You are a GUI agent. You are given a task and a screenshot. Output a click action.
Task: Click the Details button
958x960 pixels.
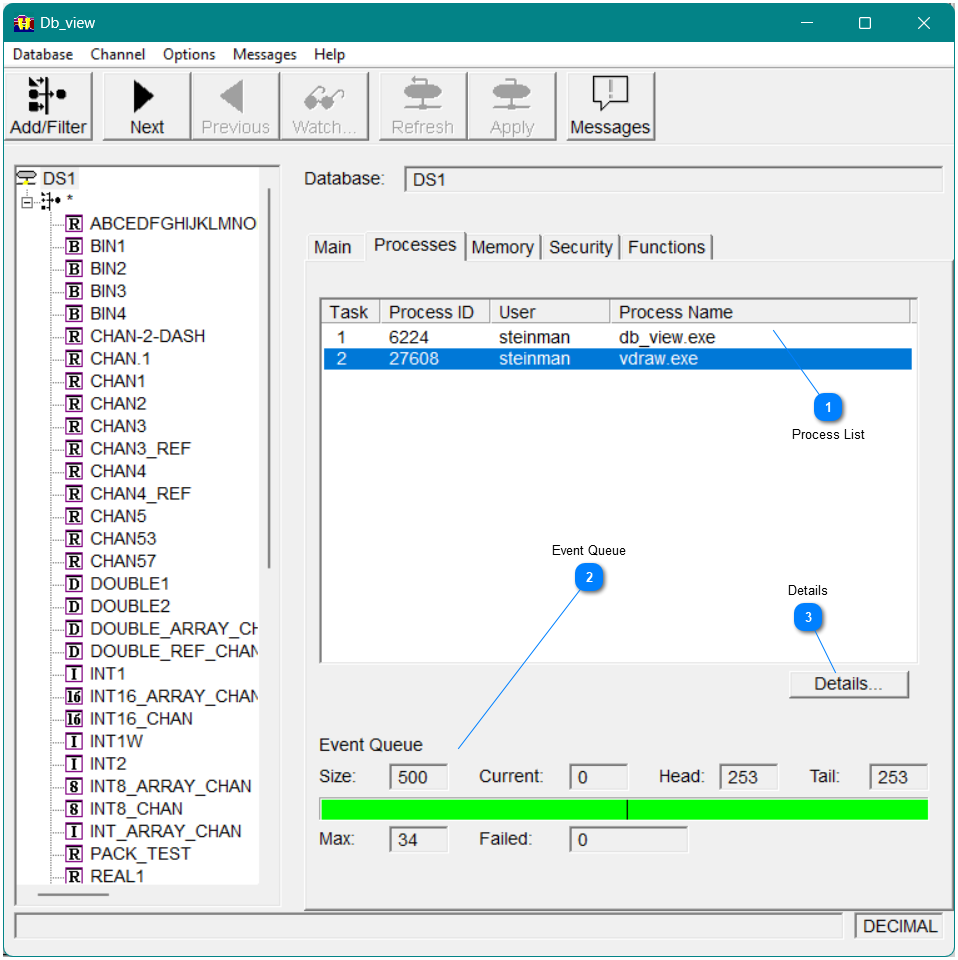point(848,683)
